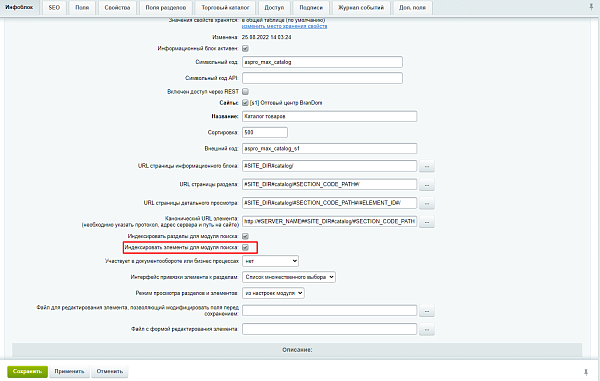
Task: Select the Инфоблок tab
Action: point(19,8)
